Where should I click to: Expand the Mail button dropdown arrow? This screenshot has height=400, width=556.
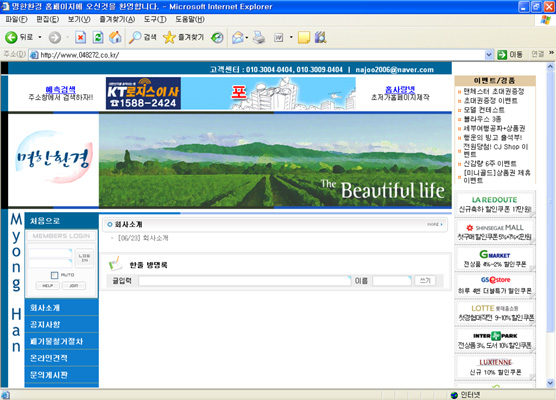247,37
